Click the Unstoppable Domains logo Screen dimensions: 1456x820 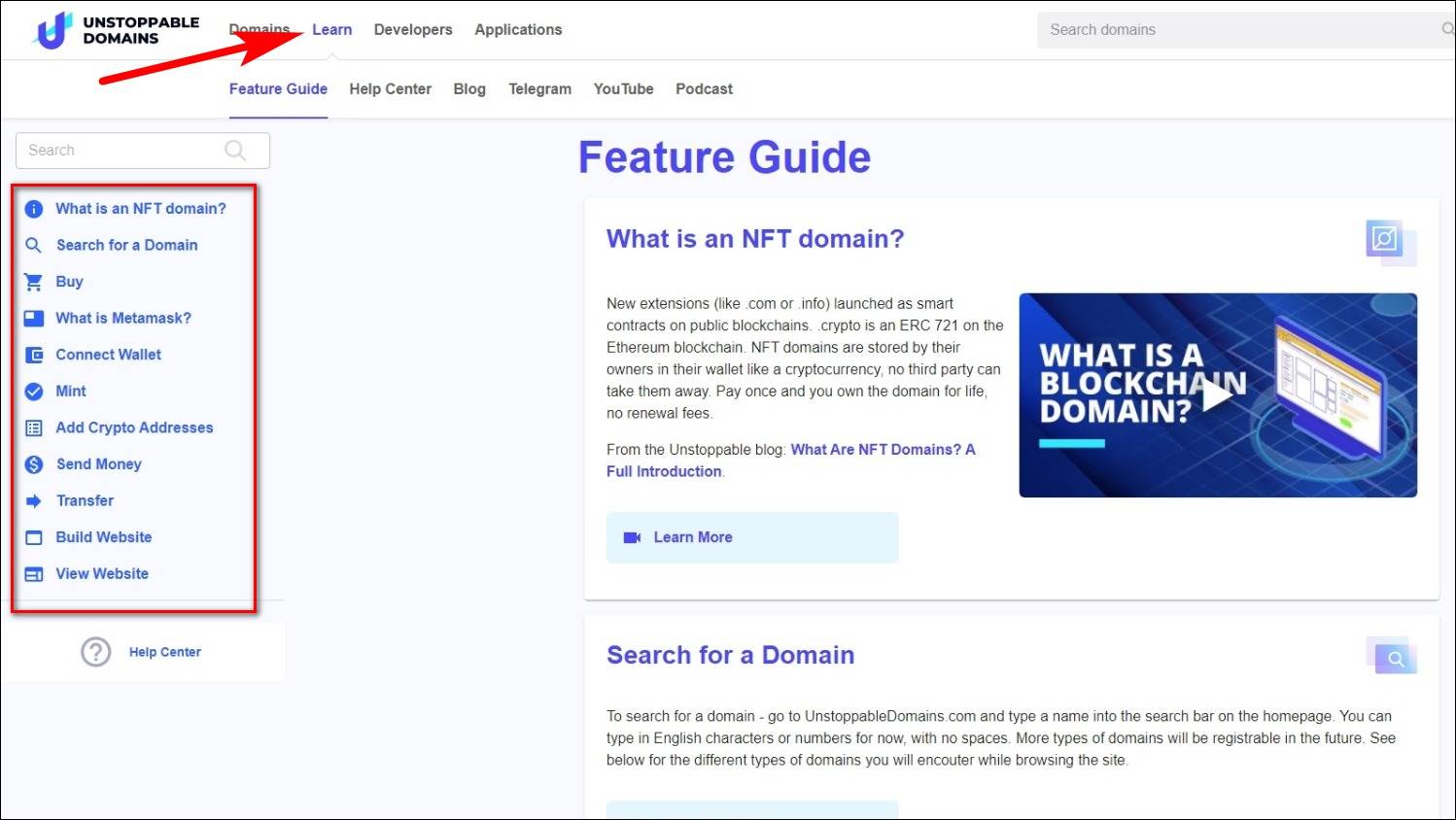pyautogui.click(x=116, y=30)
